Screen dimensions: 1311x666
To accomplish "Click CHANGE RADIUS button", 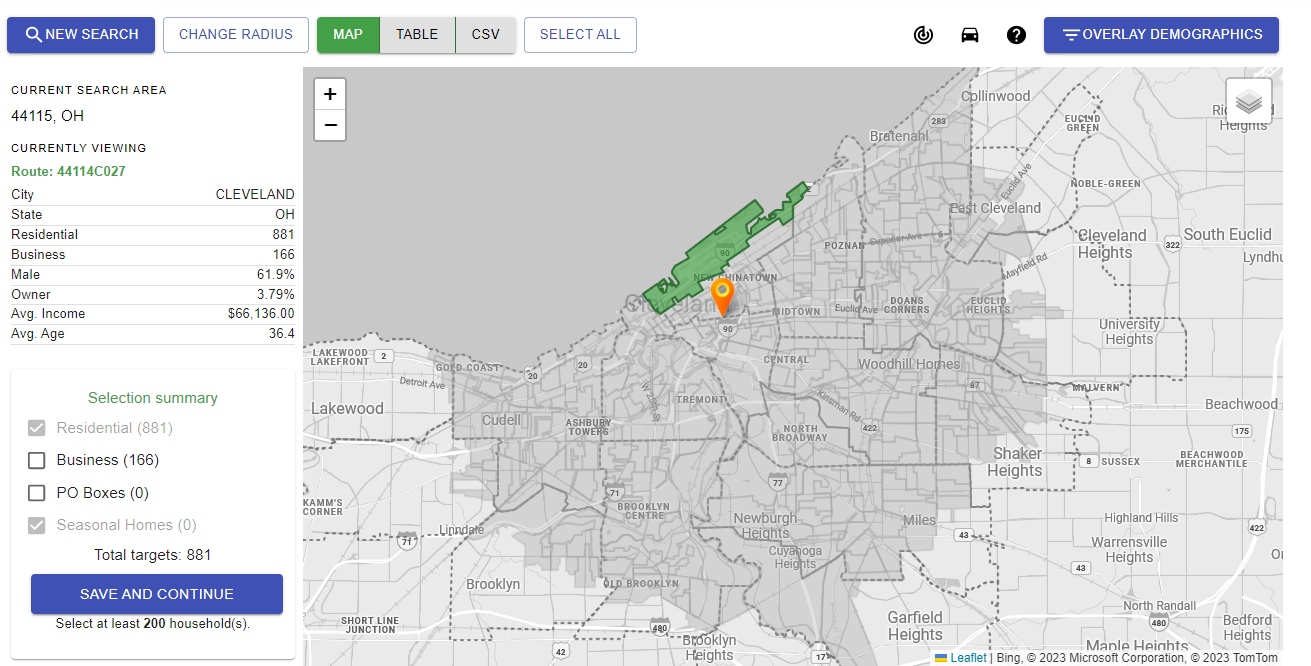I will coord(236,35).
